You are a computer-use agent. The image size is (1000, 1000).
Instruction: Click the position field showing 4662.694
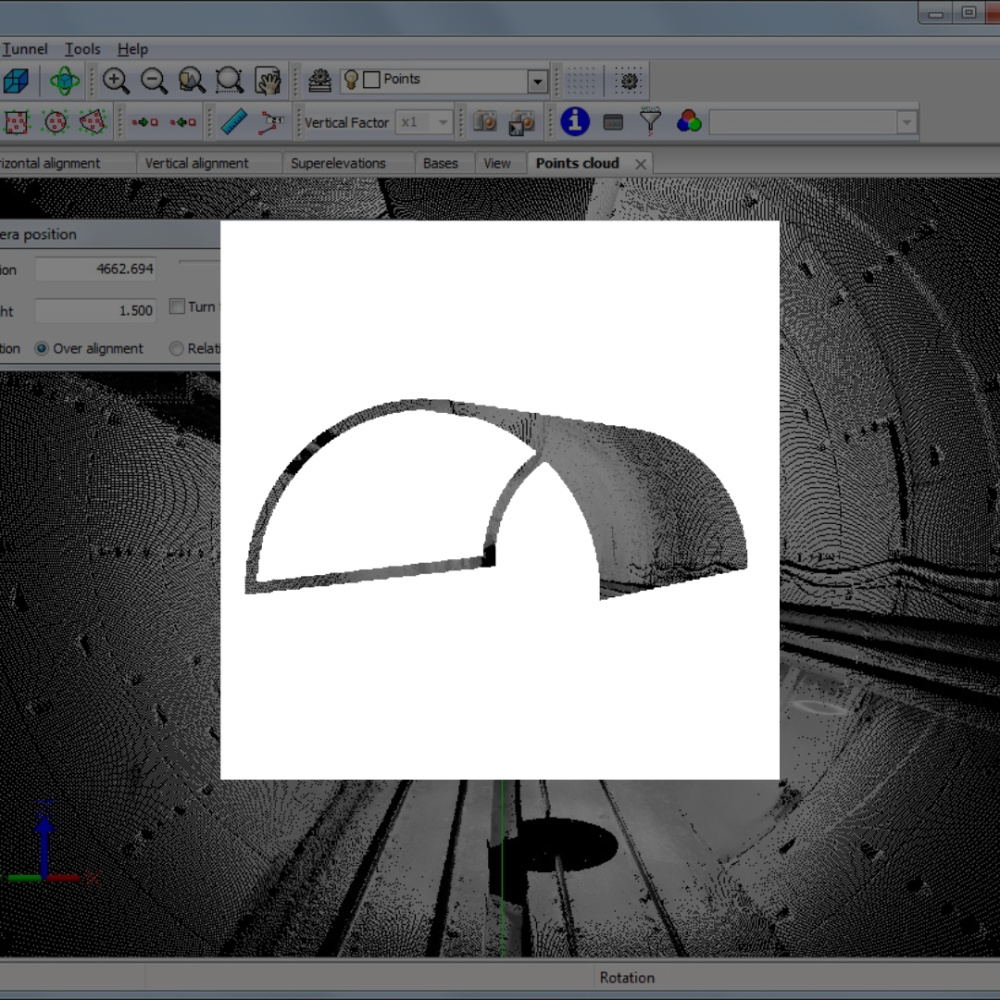click(x=95, y=269)
